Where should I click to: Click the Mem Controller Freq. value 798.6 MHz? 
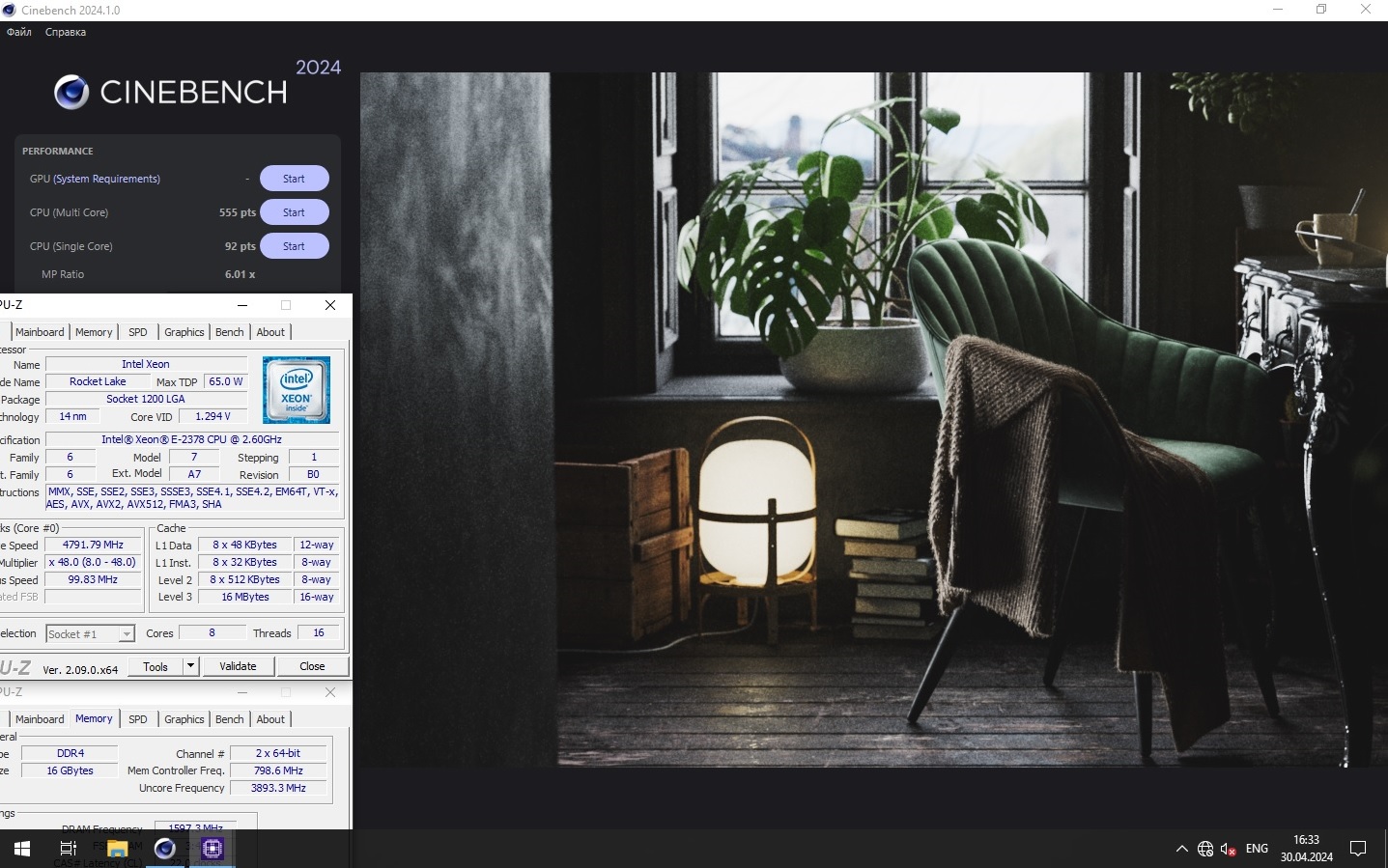click(x=278, y=770)
